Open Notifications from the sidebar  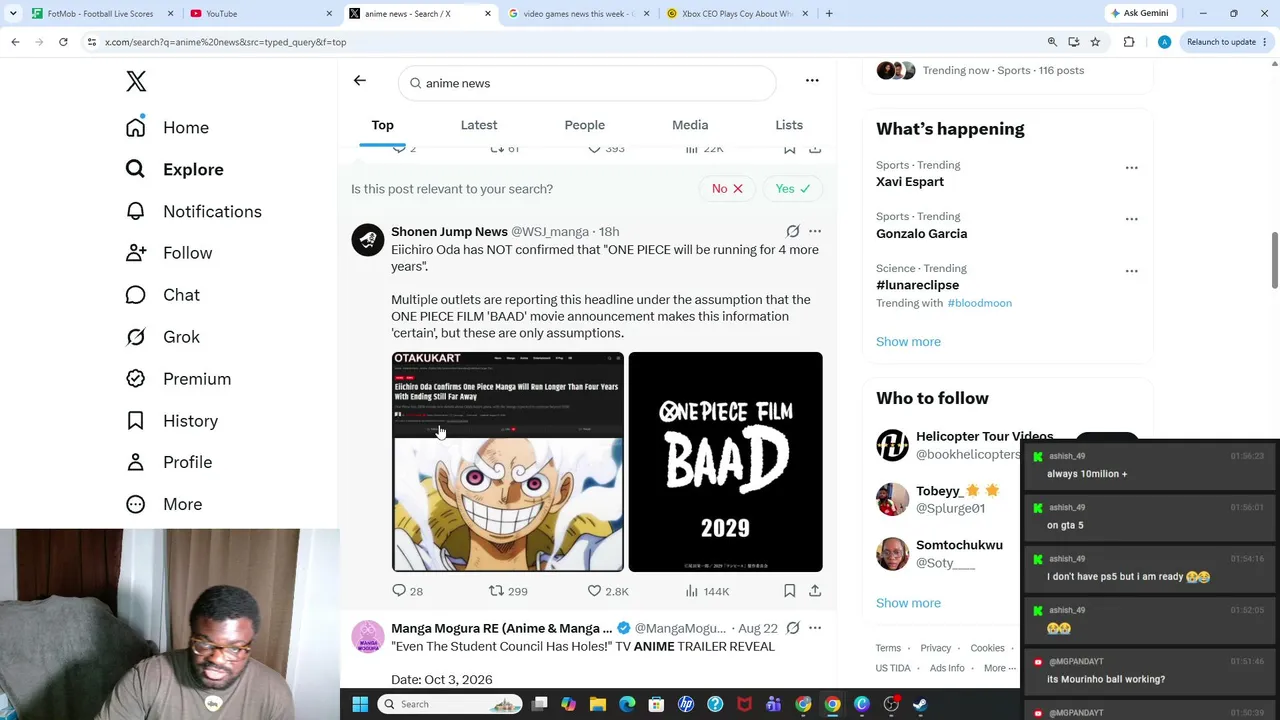(193, 212)
